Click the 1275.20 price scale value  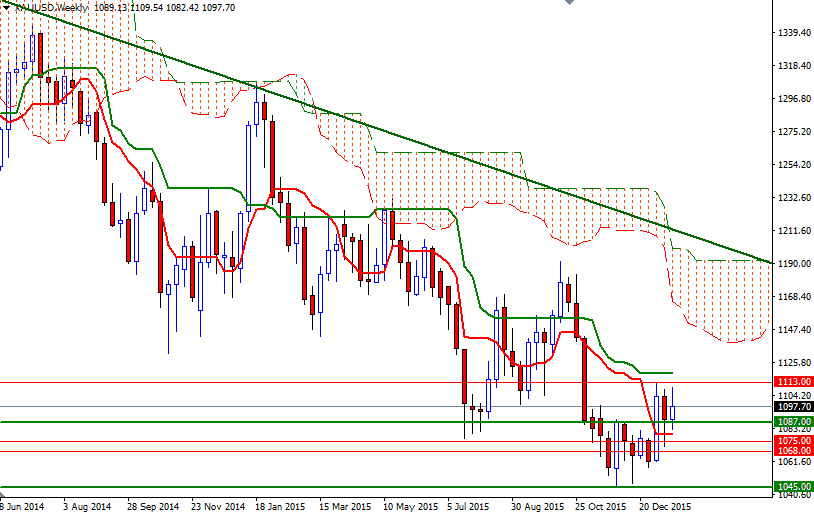[794, 132]
